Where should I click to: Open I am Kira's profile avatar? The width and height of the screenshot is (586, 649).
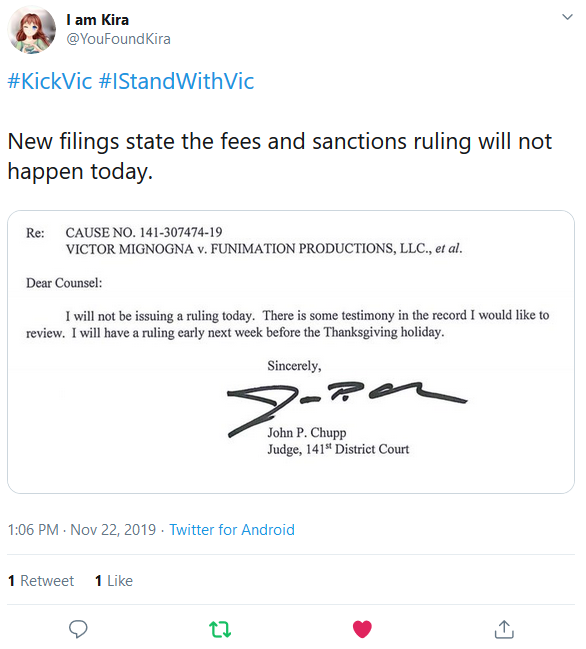click(x=31, y=30)
